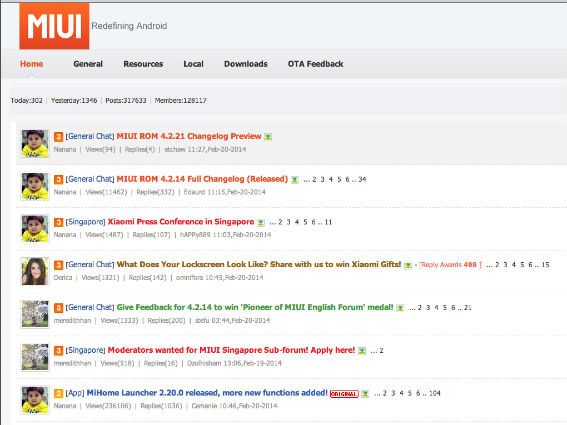Open Nanana avatar on Xiaomi Press Conference row
Screen dimensions: 567x425
point(35,229)
